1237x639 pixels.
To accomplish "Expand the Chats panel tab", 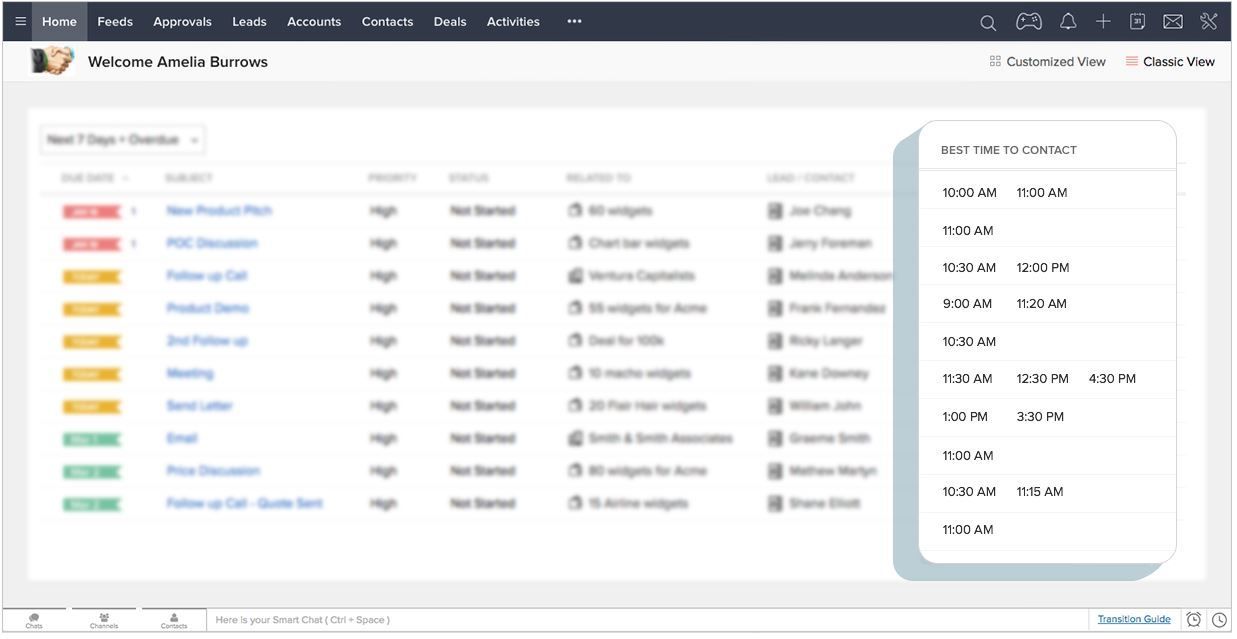I will (33, 621).
